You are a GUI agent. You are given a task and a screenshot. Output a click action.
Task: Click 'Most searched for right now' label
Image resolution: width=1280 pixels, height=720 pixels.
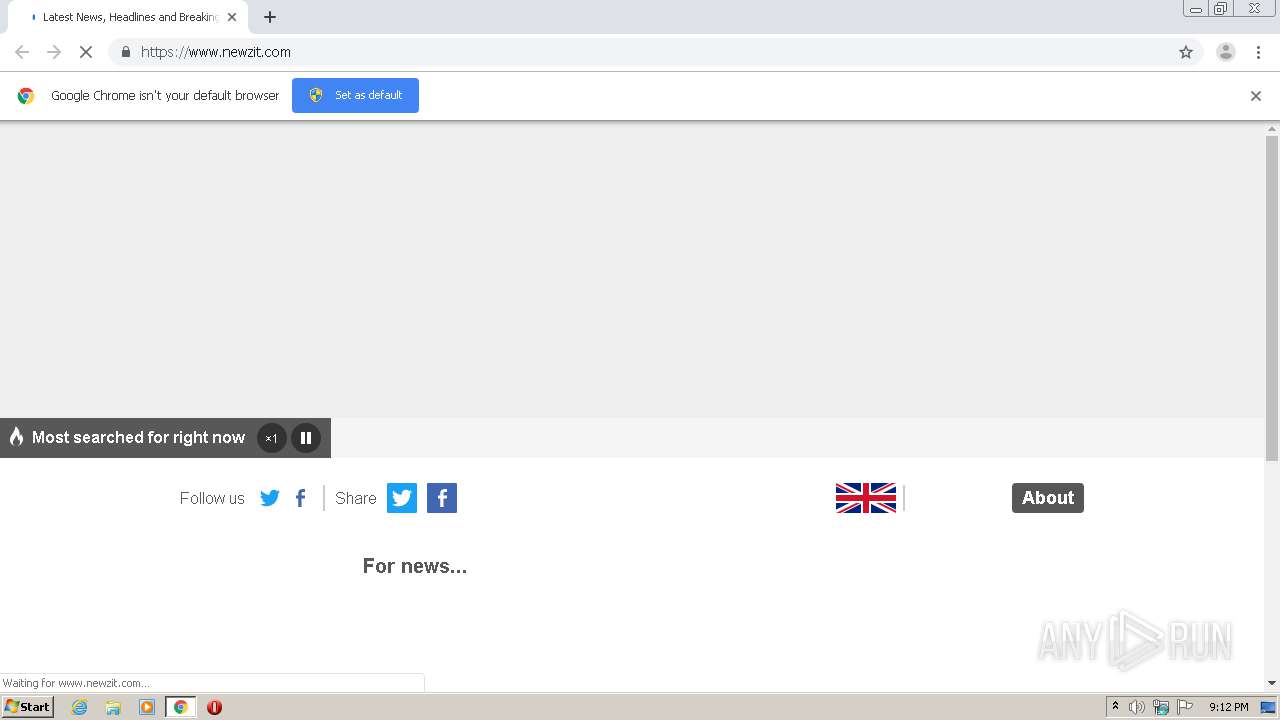pyautogui.click(x=138, y=437)
